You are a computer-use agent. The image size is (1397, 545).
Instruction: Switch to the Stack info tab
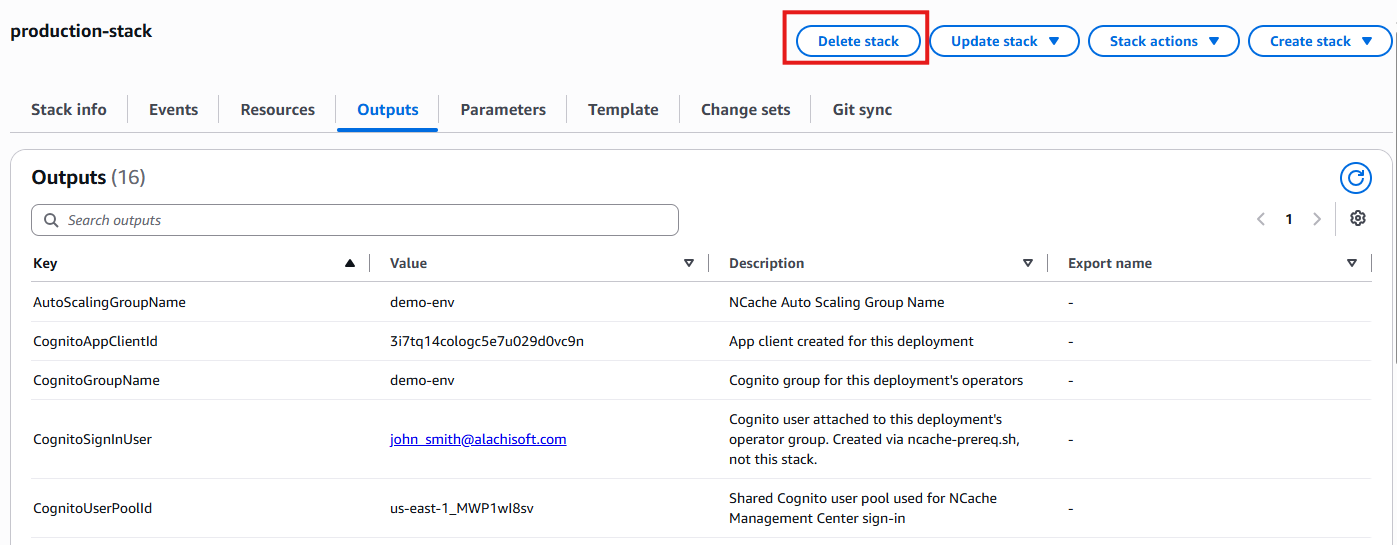pyautogui.click(x=69, y=110)
